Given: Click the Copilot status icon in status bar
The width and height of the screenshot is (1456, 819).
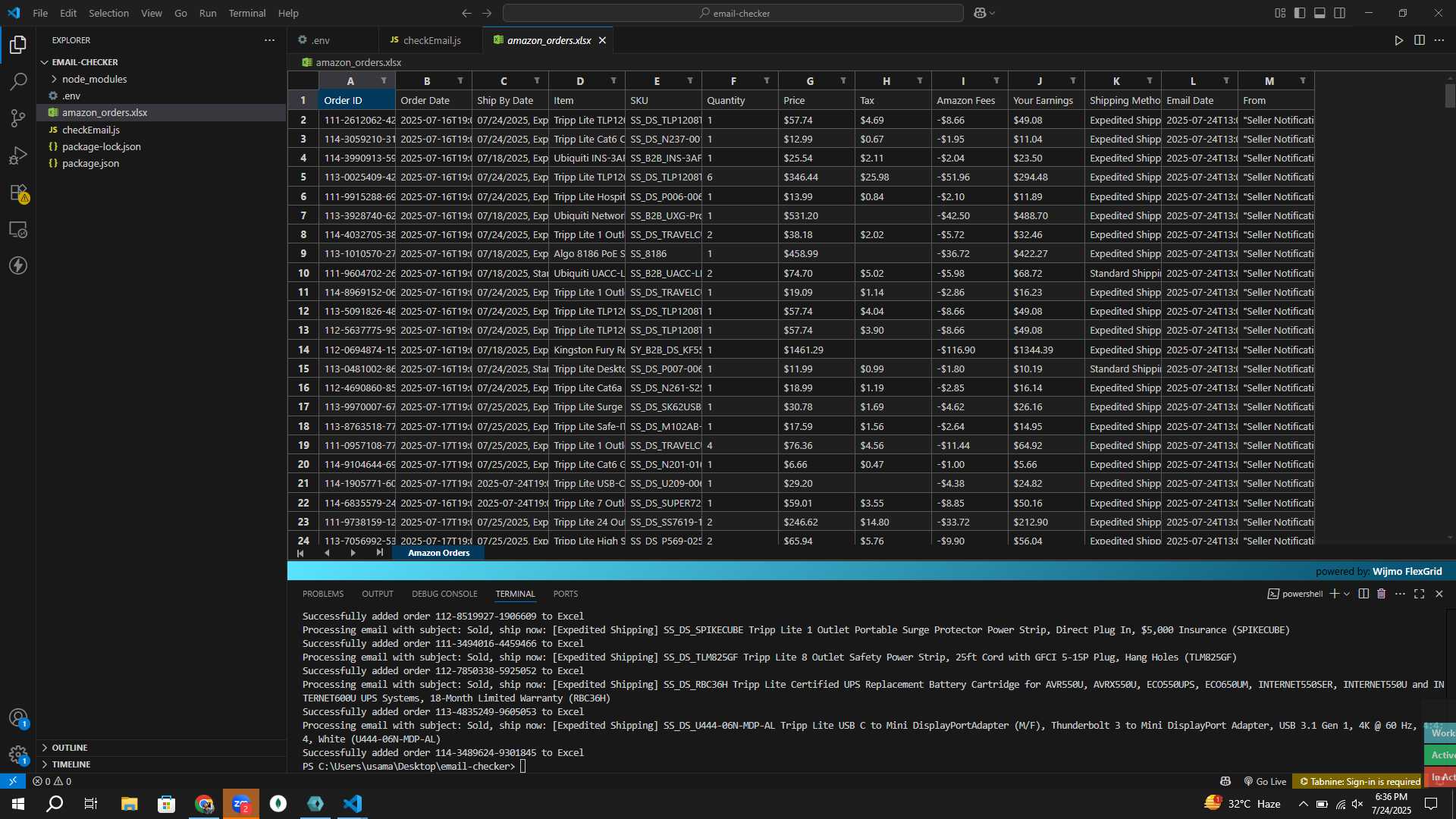Looking at the screenshot, I should pyautogui.click(x=1225, y=781).
